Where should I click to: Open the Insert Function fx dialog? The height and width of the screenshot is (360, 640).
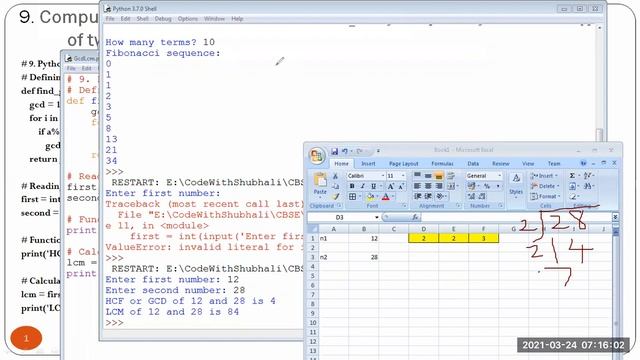(x=415, y=217)
